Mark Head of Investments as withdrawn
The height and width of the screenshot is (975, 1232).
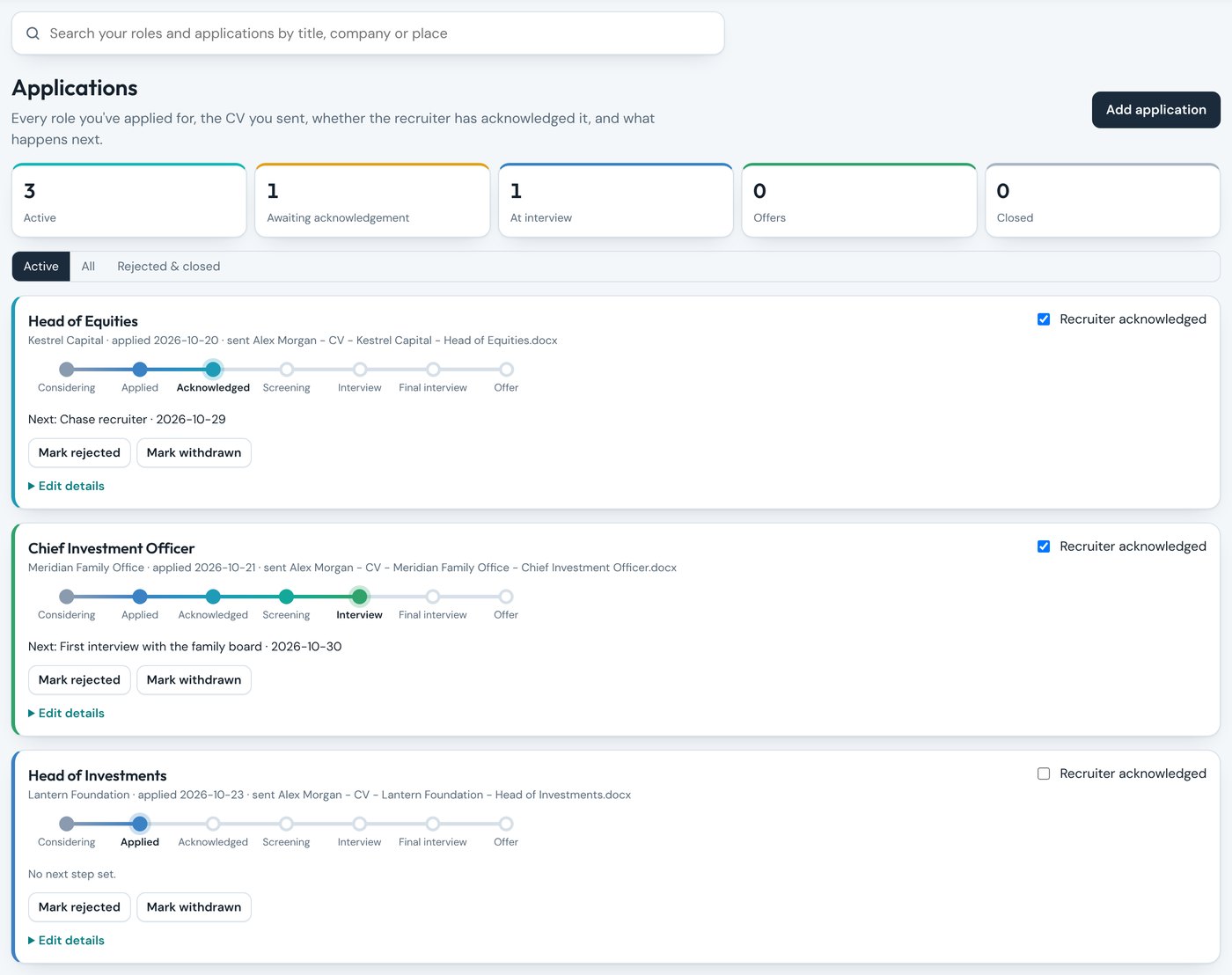click(x=194, y=907)
